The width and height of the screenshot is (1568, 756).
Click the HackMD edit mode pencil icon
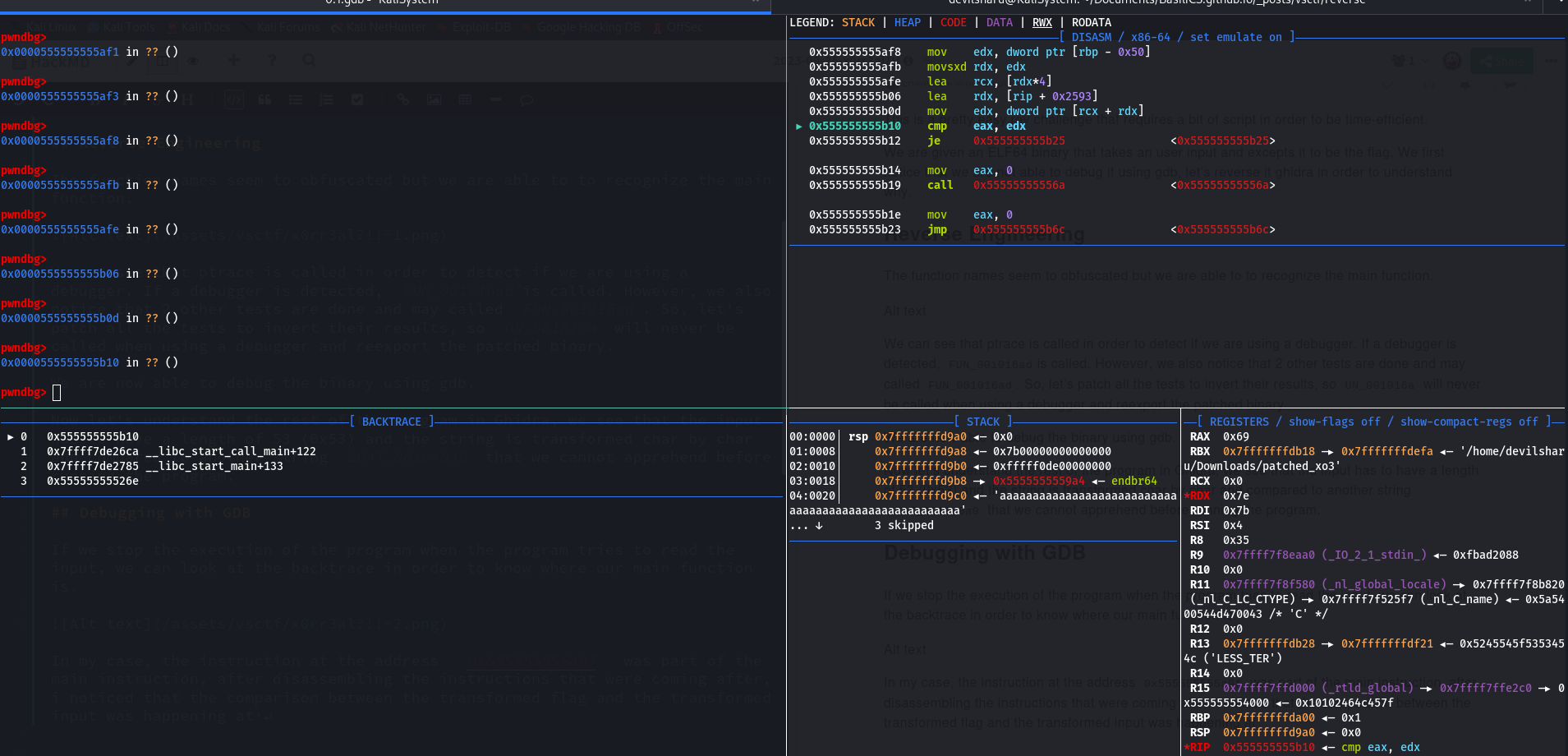131,60
